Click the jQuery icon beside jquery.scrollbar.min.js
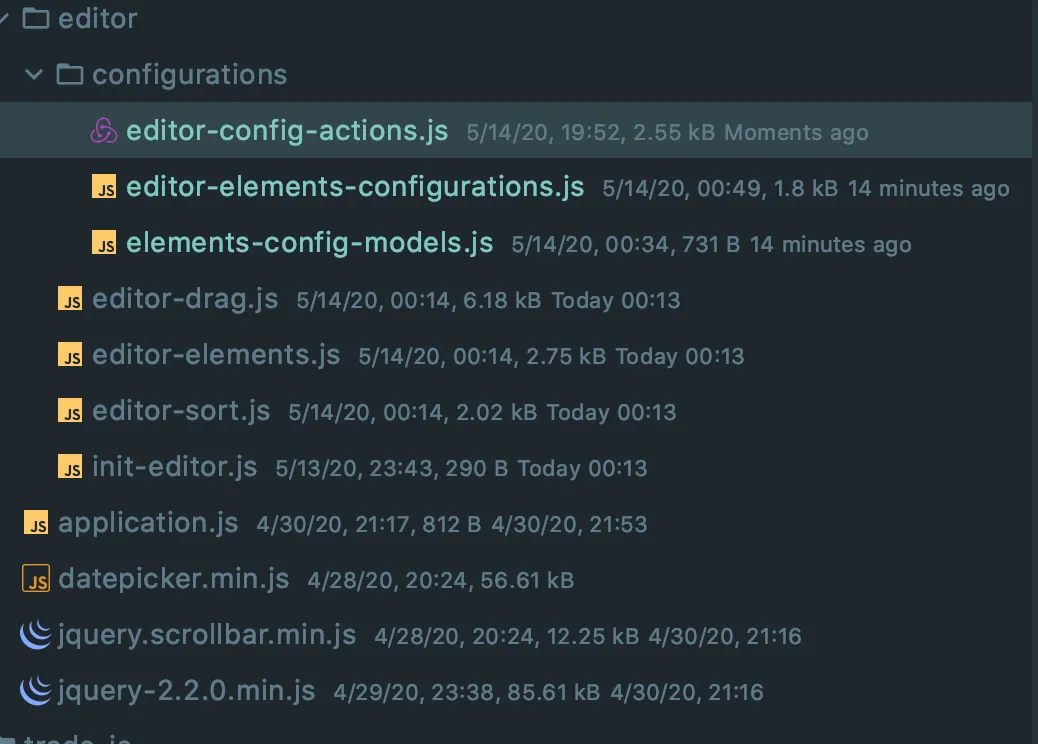Screen dimensions: 1038x744 (36, 635)
